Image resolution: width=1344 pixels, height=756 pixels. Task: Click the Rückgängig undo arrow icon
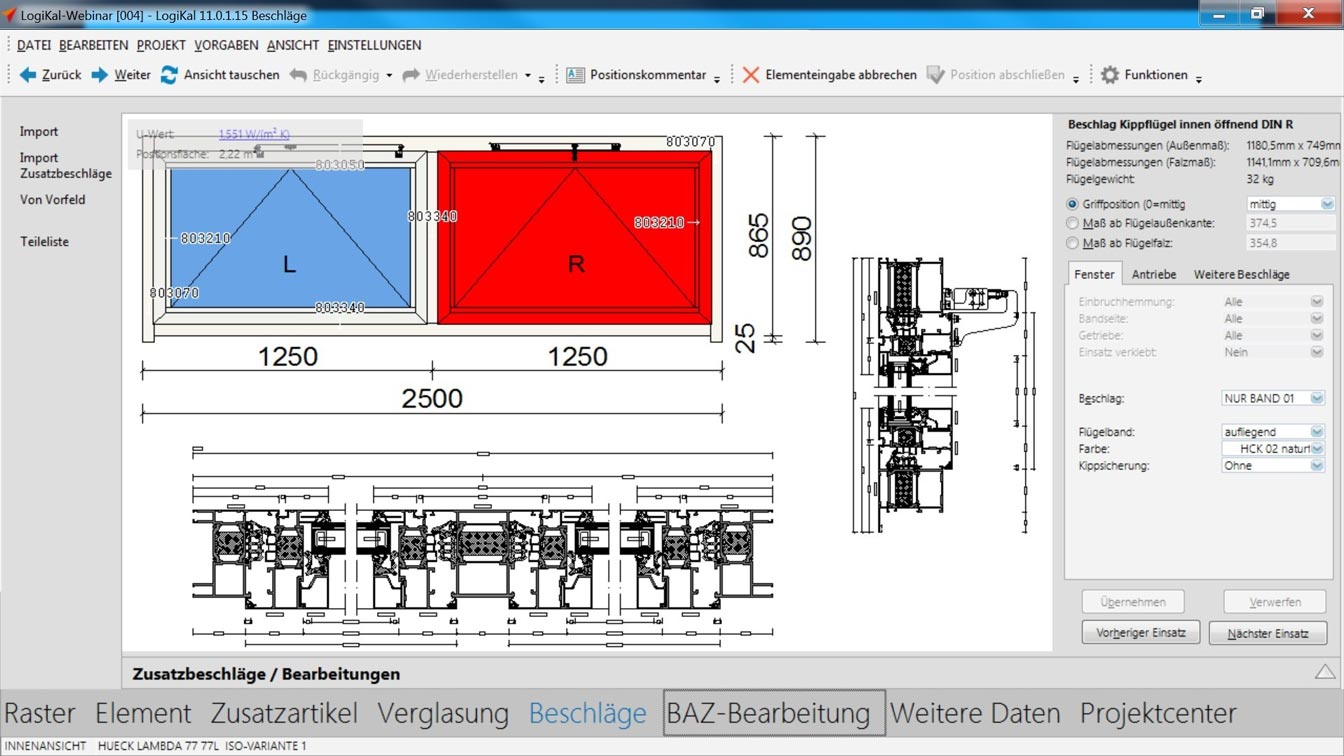pos(298,75)
